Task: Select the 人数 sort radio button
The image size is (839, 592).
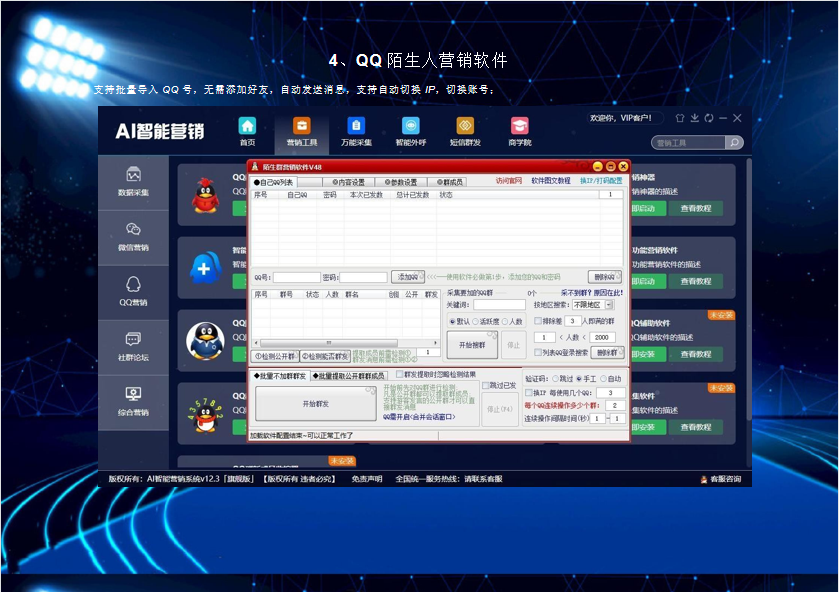Action: coord(505,321)
